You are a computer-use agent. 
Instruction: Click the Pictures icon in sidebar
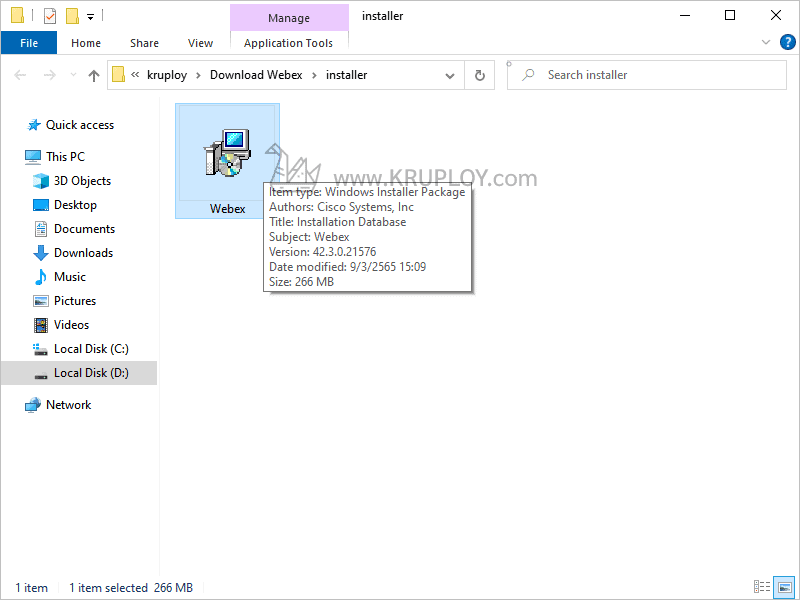[41, 301]
